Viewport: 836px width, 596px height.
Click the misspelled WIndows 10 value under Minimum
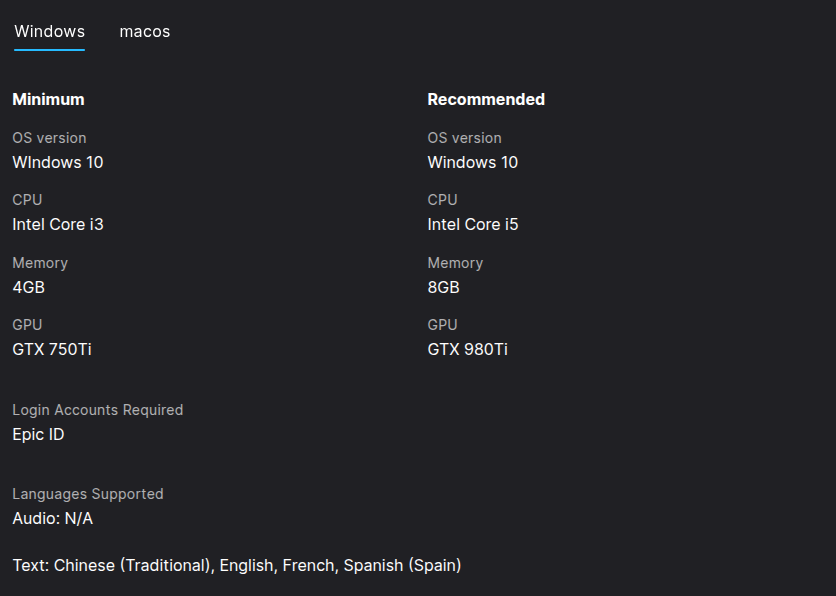(x=58, y=162)
